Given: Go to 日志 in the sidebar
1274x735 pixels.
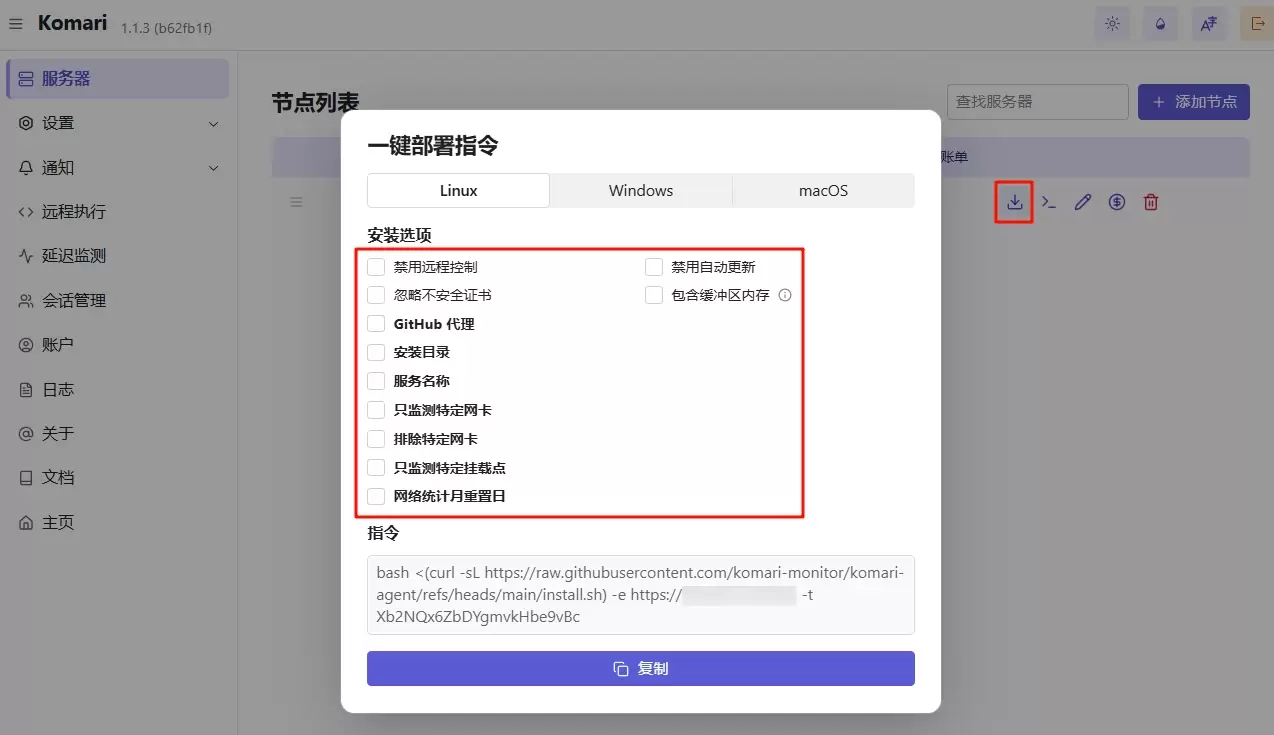Looking at the screenshot, I should click(x=118, y=390).
